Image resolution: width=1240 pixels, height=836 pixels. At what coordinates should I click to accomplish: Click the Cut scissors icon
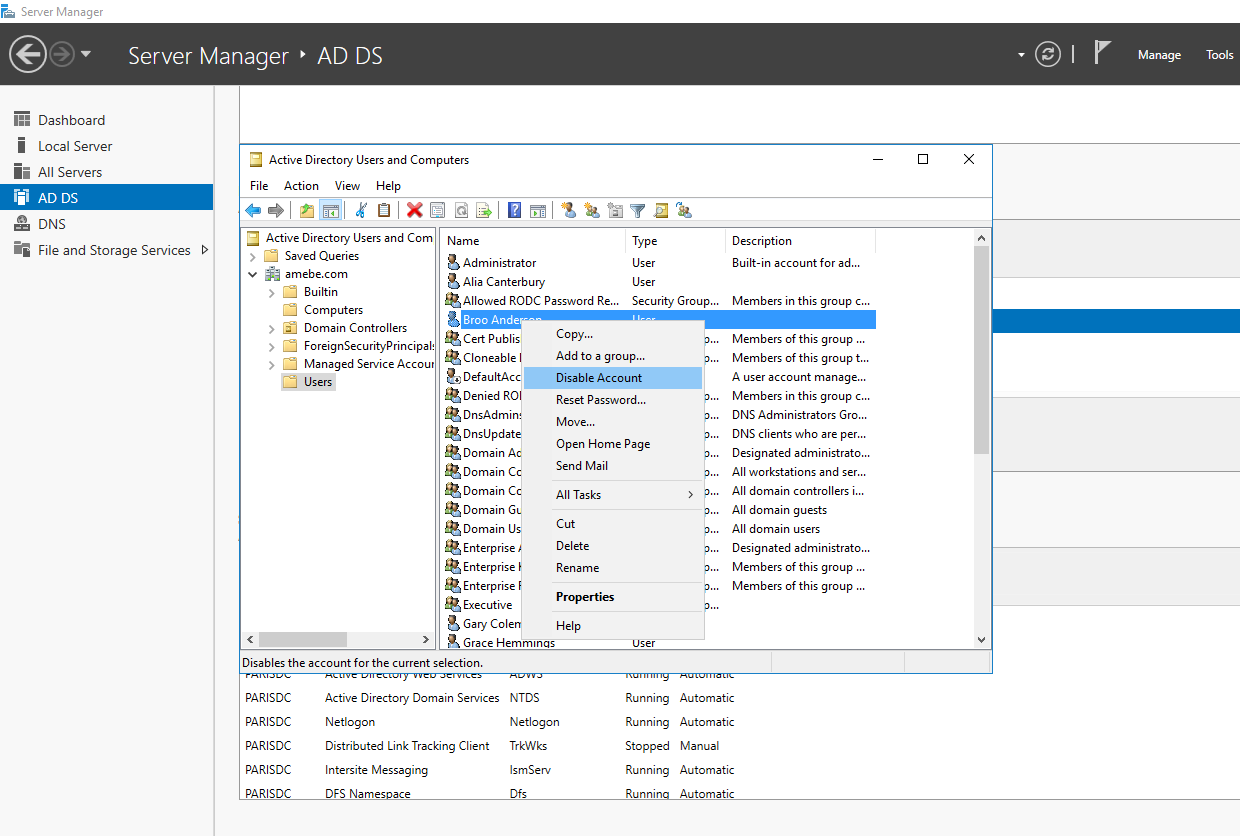click(361, 210)
